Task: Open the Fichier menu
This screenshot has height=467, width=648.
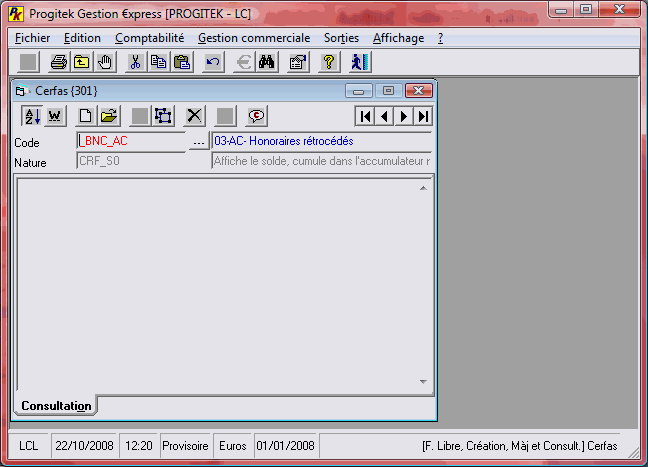Action: [33, 38]
